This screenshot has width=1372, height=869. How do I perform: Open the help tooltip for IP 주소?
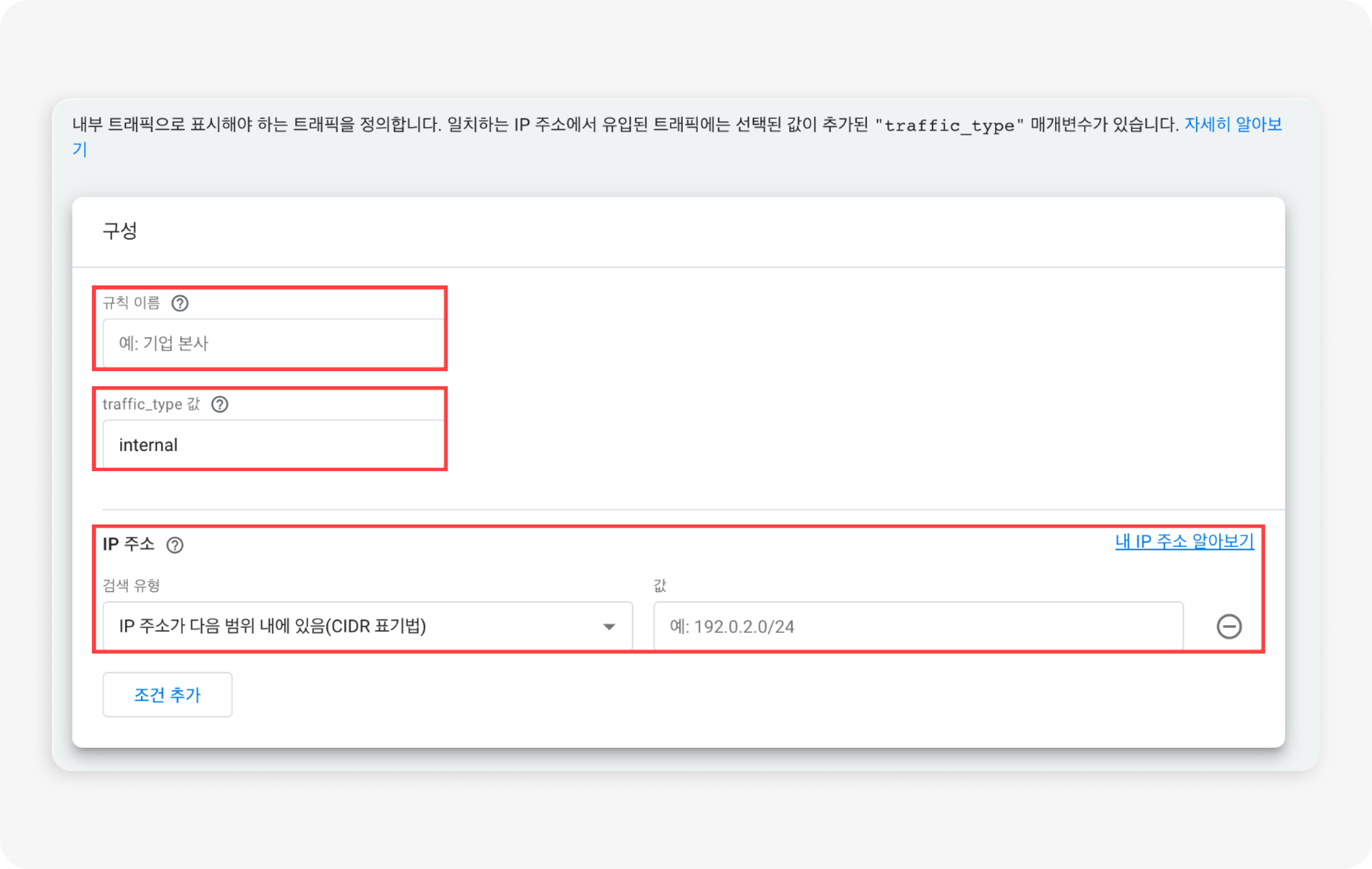175,545
